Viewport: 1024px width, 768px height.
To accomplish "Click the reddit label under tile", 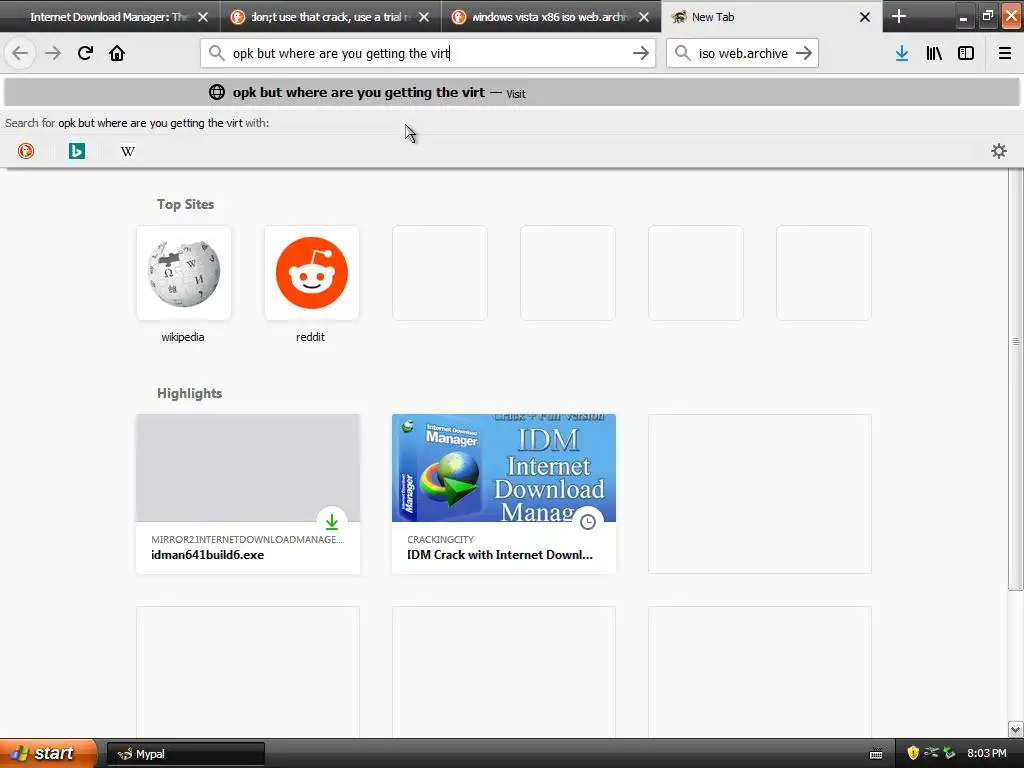I will [x=310, y=337].
